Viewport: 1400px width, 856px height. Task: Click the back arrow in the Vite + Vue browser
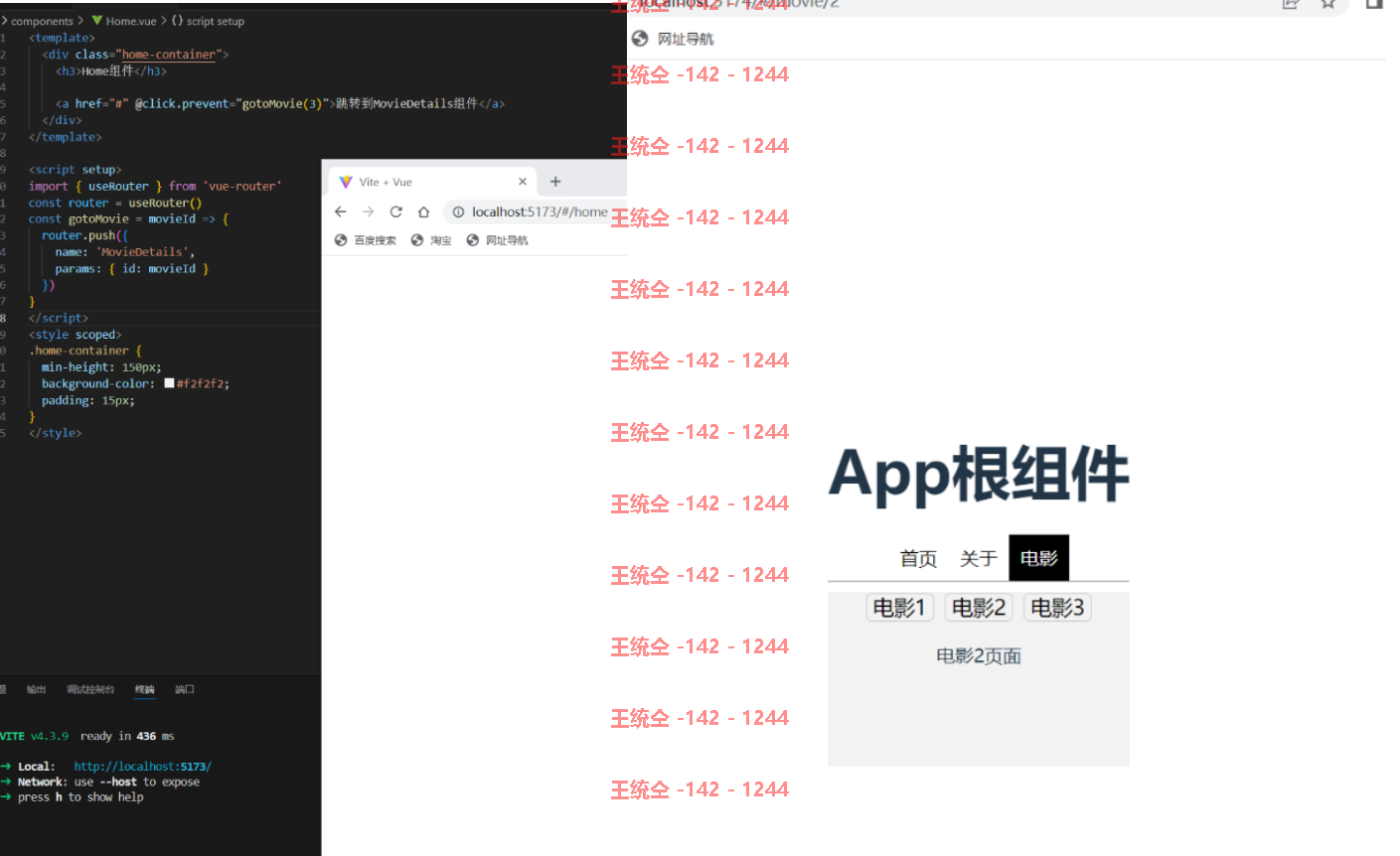click(x=341, y=212)
